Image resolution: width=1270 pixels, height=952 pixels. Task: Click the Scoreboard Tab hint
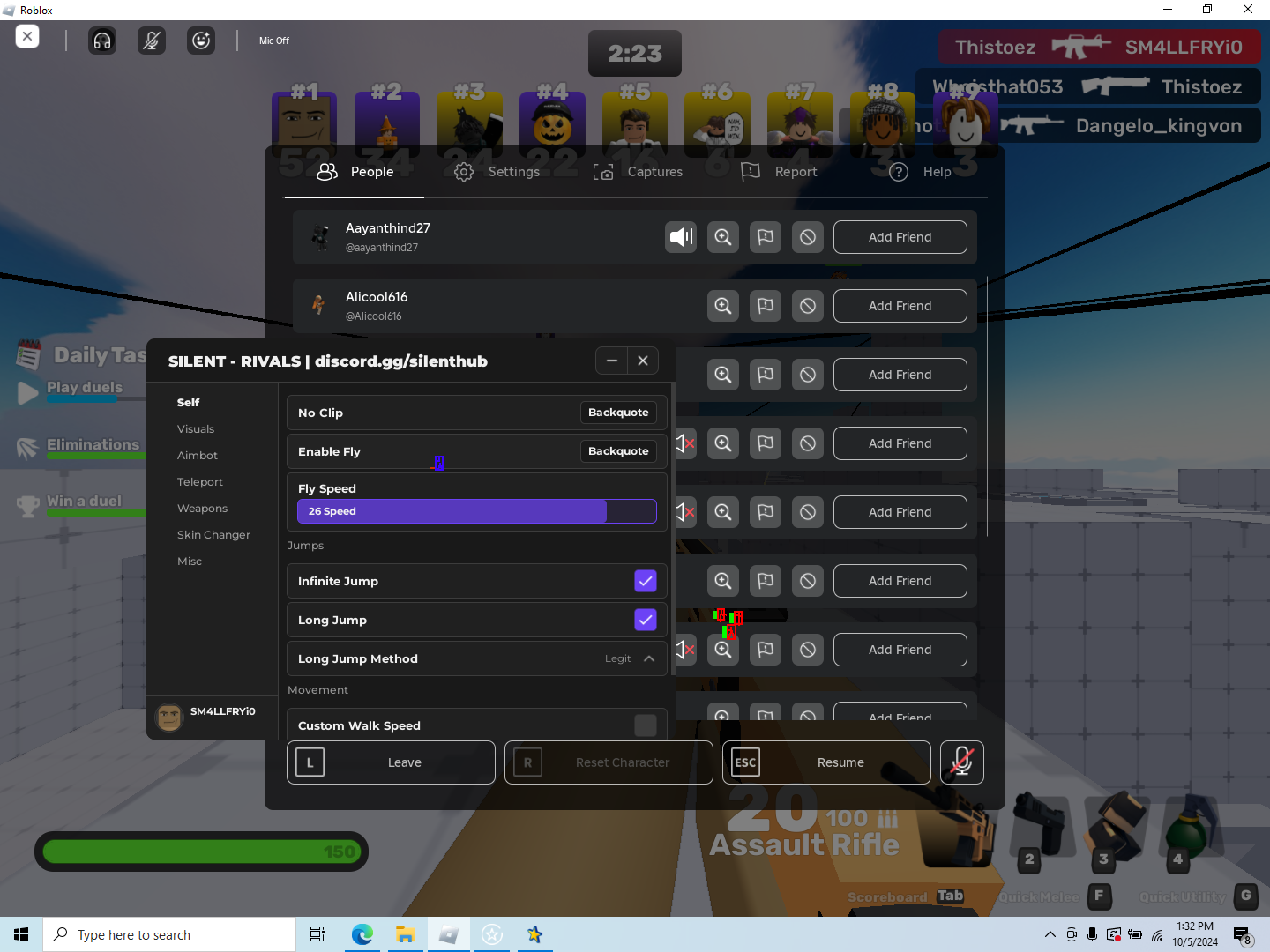(906, 896)
